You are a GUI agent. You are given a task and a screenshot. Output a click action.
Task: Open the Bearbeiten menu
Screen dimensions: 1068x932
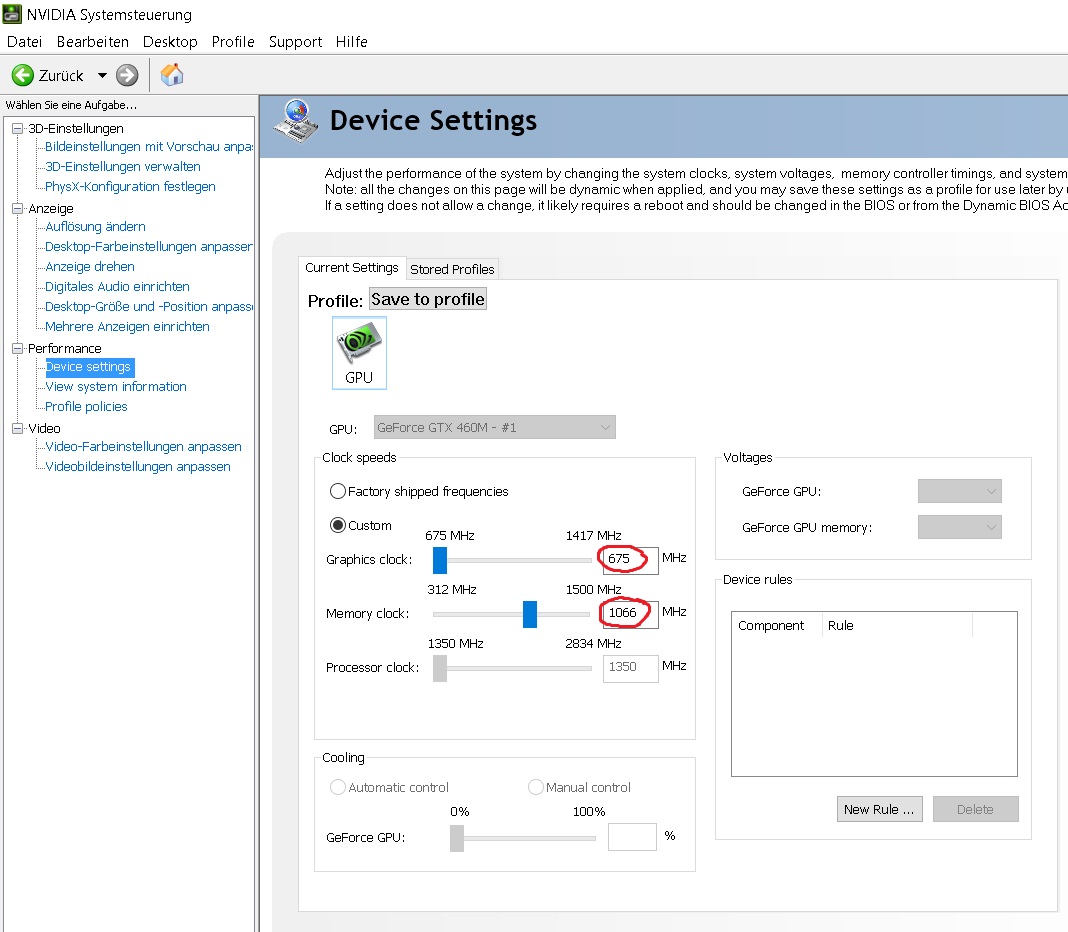click(x=93, y=42)
